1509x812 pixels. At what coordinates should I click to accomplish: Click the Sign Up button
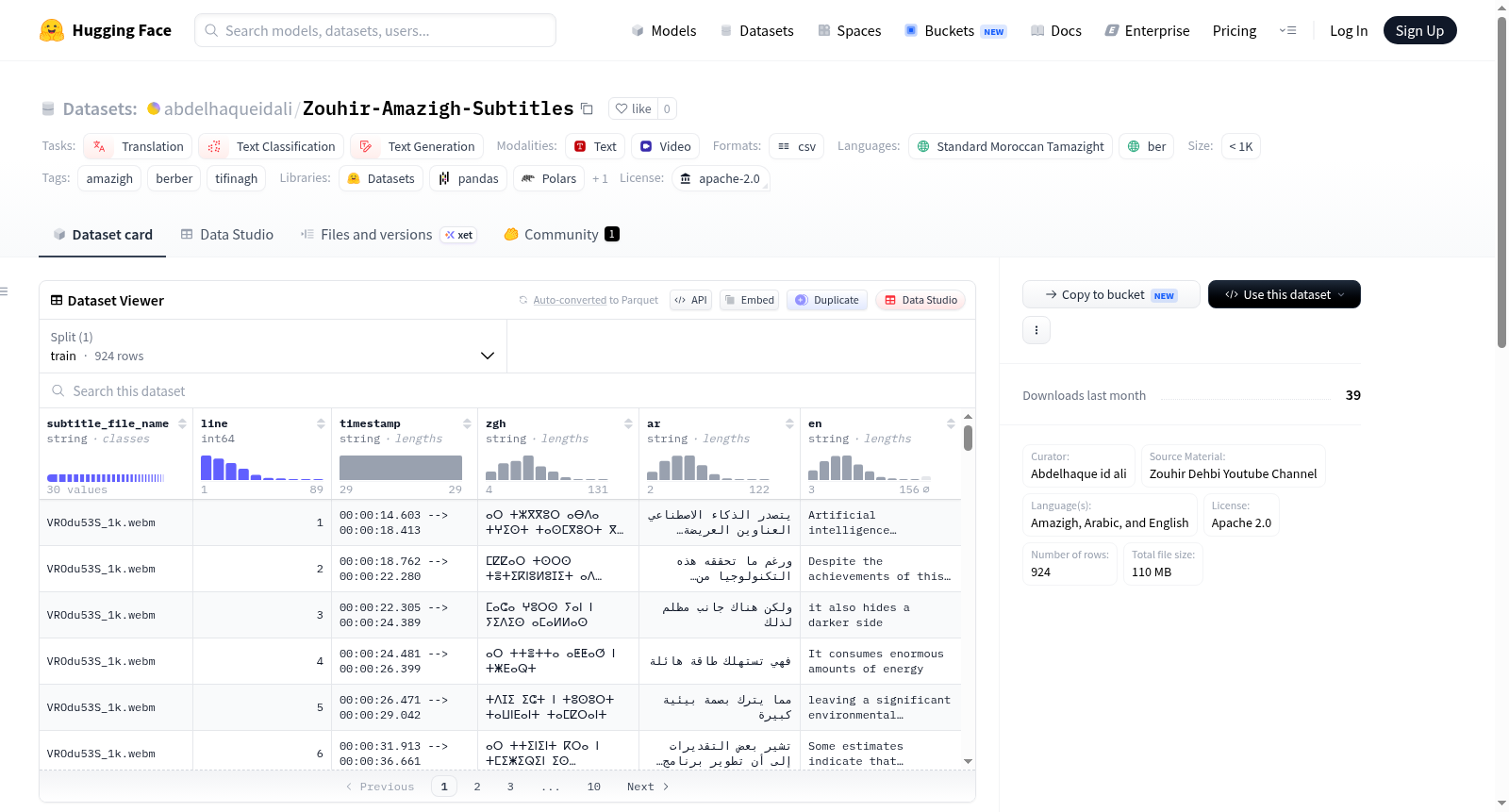click(1420, 30)
